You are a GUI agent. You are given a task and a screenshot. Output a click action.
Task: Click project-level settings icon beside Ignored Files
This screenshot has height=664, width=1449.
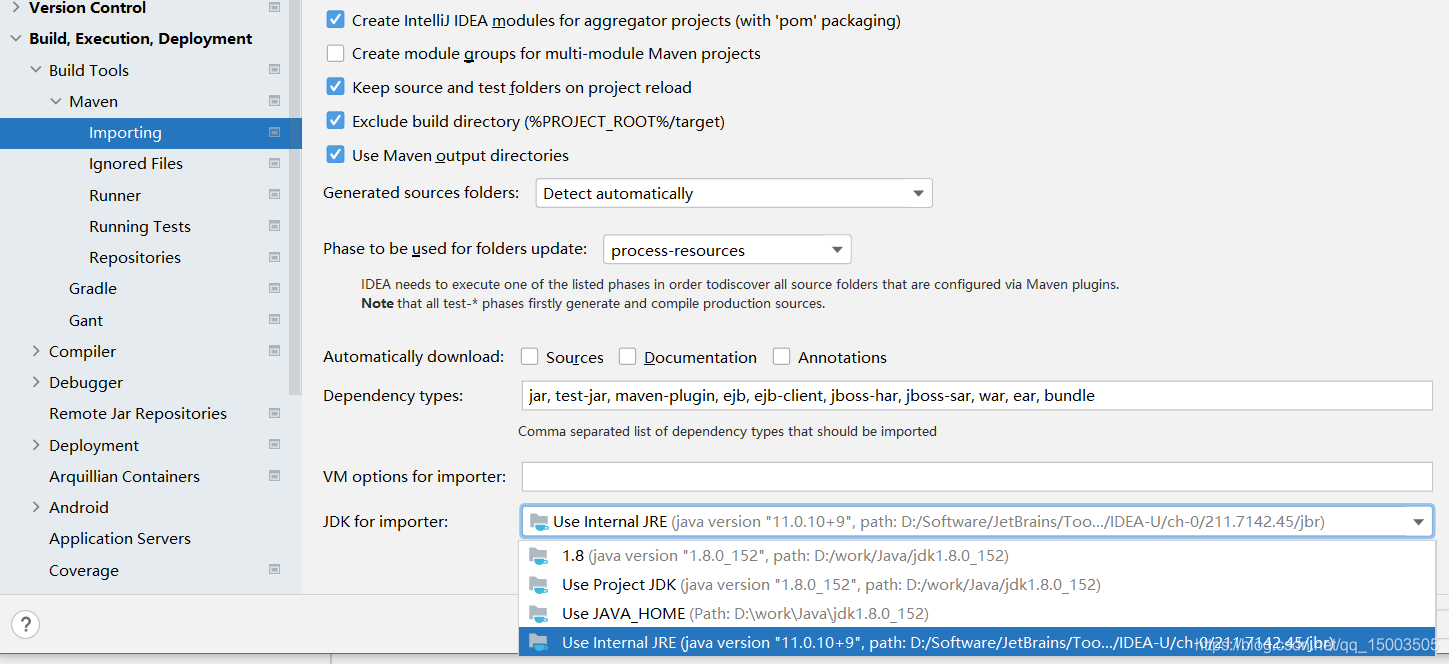[x=274, y=163]
